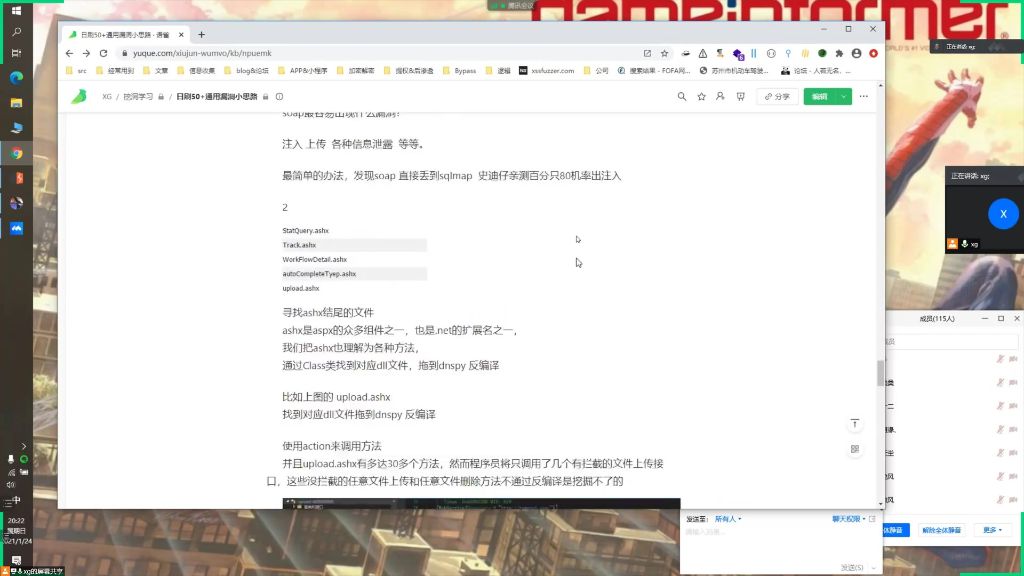Launch Microsoft Edge from taskbar
Viewport: 1024px width, 576px height.
pos(16,78)
